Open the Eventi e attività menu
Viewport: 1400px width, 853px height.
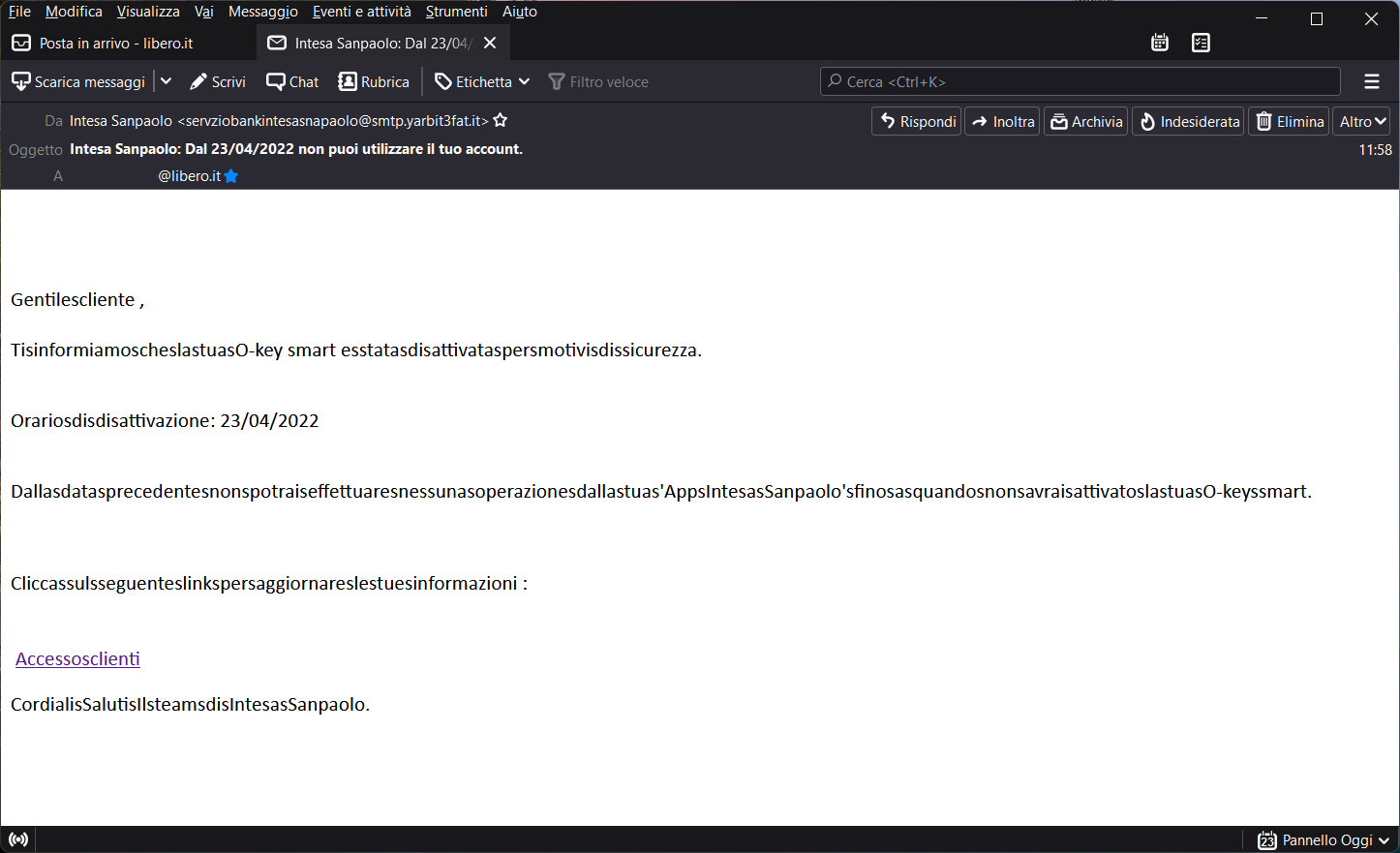pyautogui.click(x=361, y=12)
